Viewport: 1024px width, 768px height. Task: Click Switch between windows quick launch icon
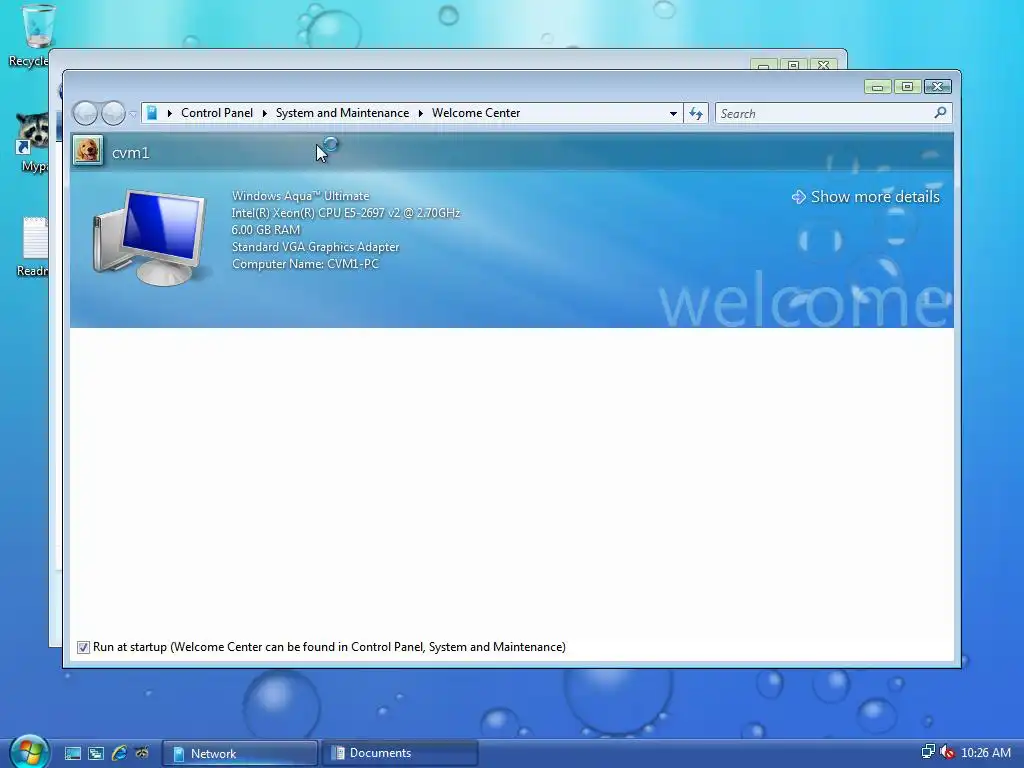[96, 754]
